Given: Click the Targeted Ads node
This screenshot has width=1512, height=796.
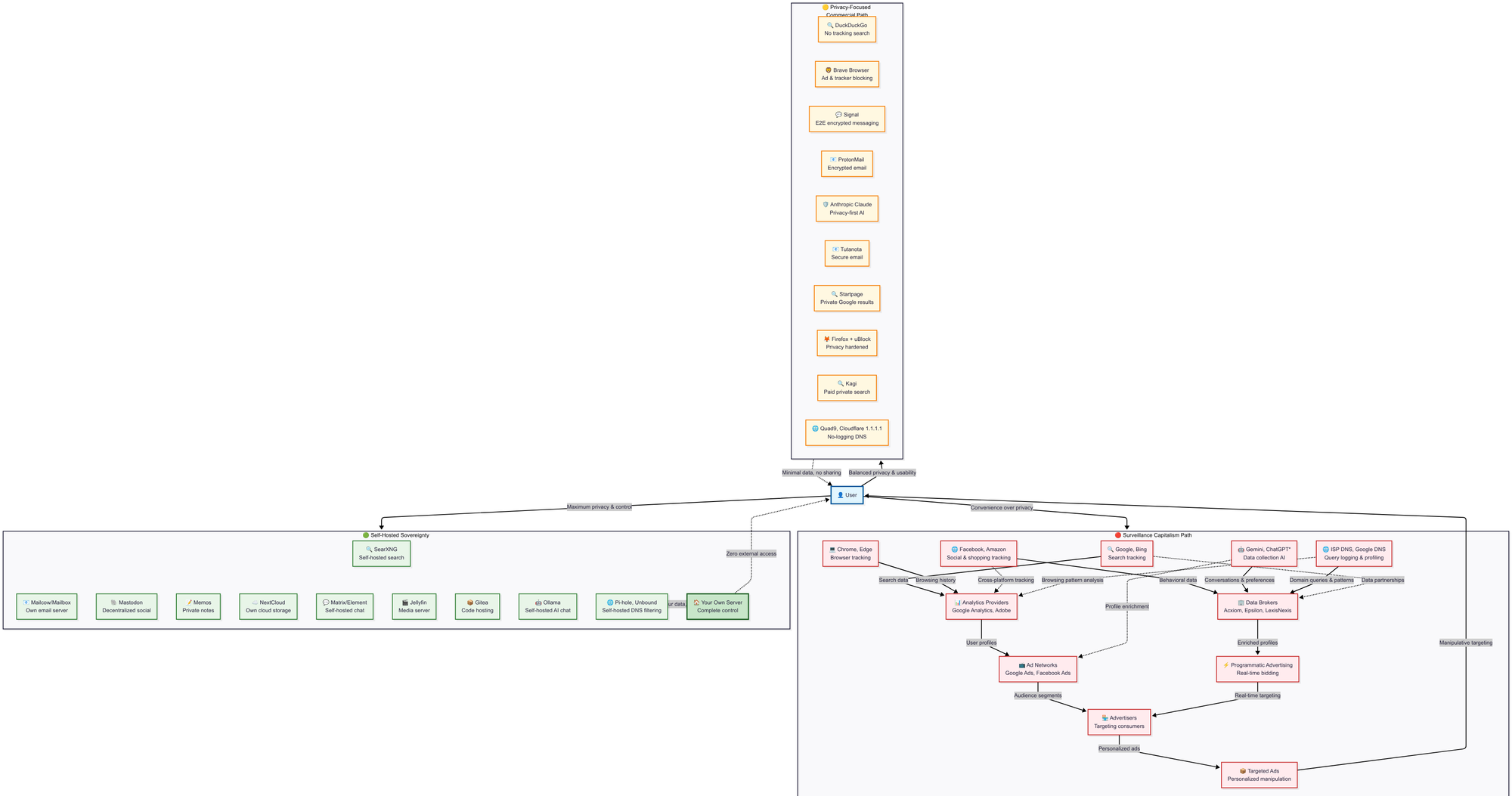Looking at the screenshot, I should click(x=1259, y=775).
